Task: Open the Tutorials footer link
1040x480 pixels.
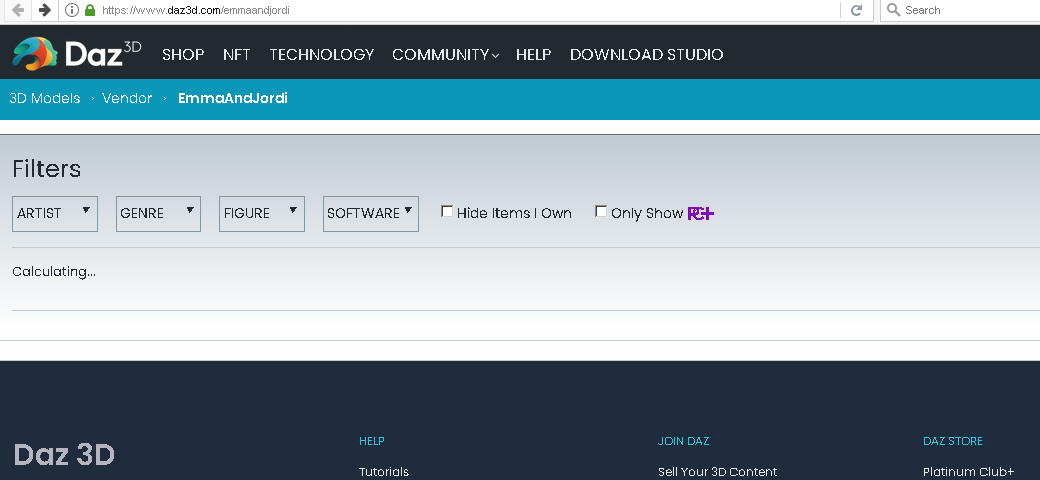Action: click(x=384, y=471)
